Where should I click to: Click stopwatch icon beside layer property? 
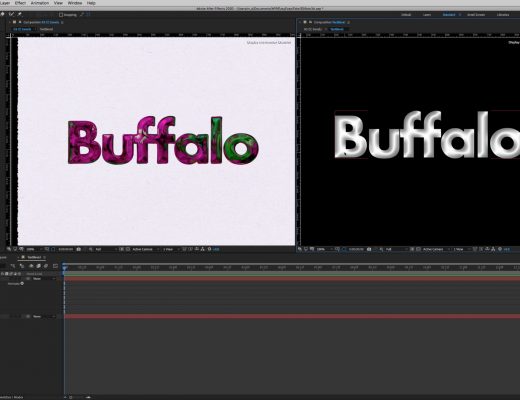tap(22, 284)
